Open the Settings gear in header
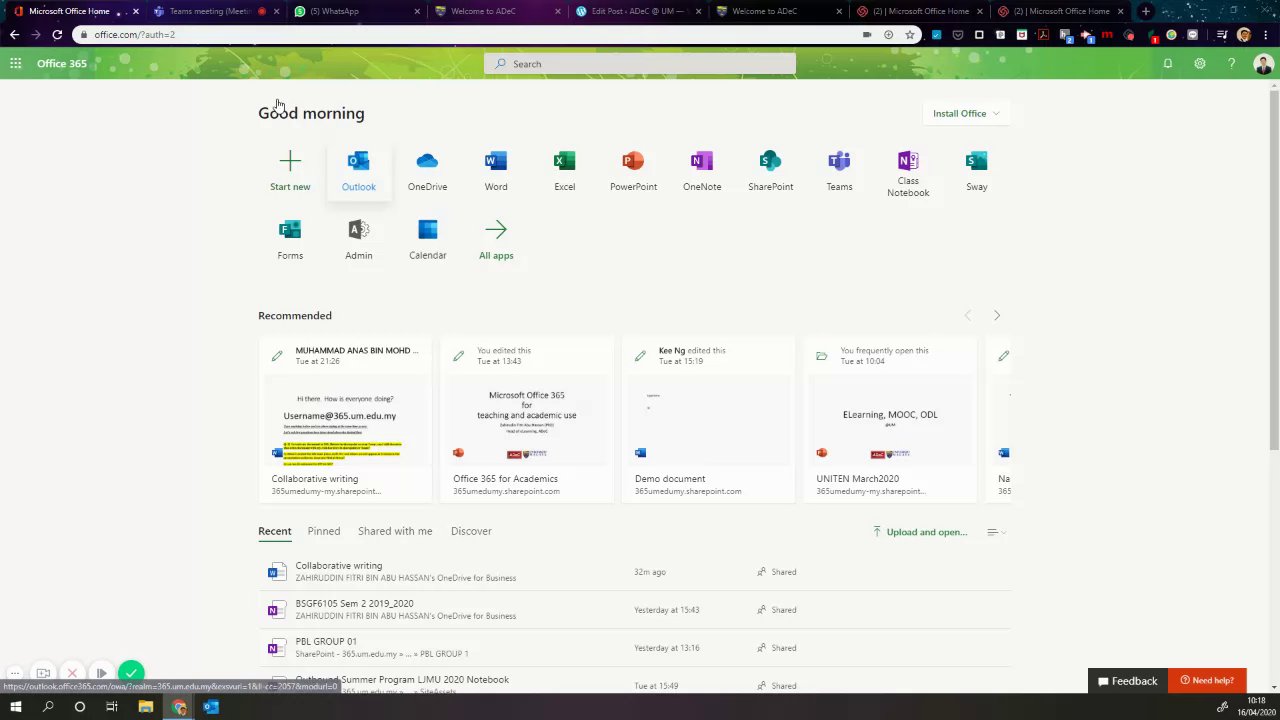Viewport: 1280px width, 720px height. 1199,63
